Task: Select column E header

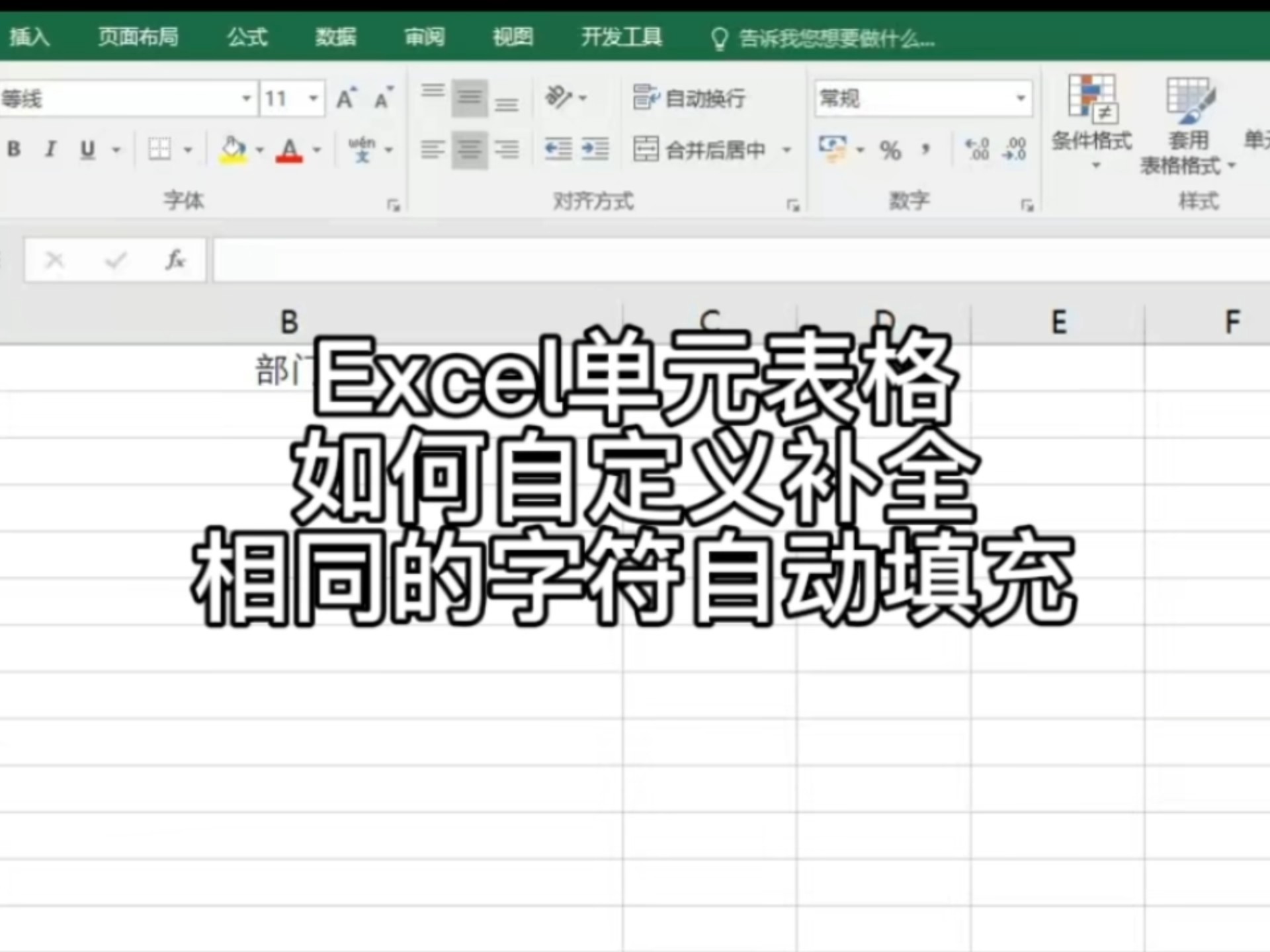Action: [1058, 322]
